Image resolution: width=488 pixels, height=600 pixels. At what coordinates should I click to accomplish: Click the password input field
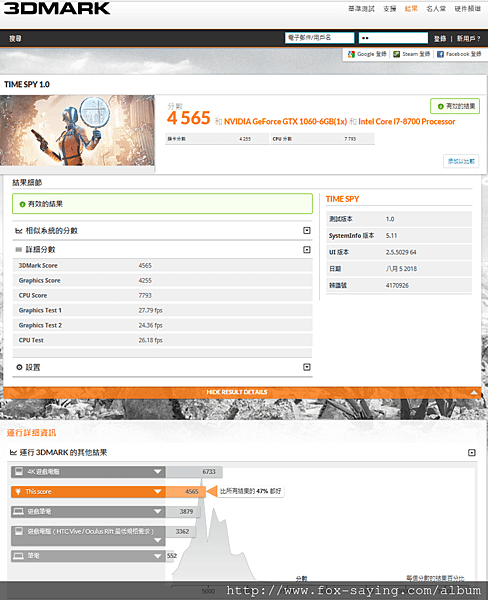[393, 38]
